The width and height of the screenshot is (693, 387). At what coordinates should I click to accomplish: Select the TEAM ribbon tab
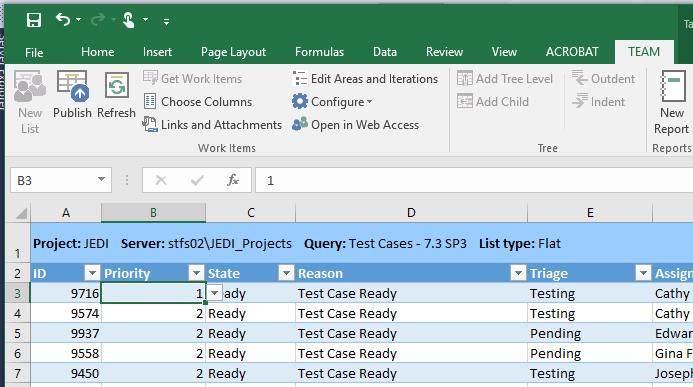pyautogui.click(x=644, y=52)
